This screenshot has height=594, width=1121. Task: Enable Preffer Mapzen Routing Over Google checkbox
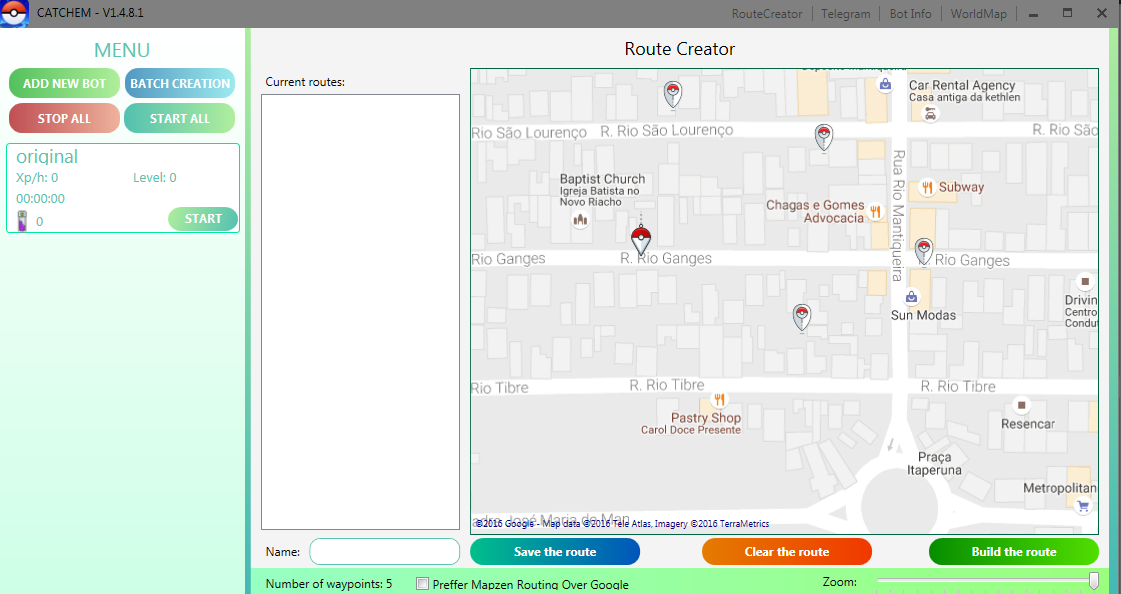pos(422,583)
